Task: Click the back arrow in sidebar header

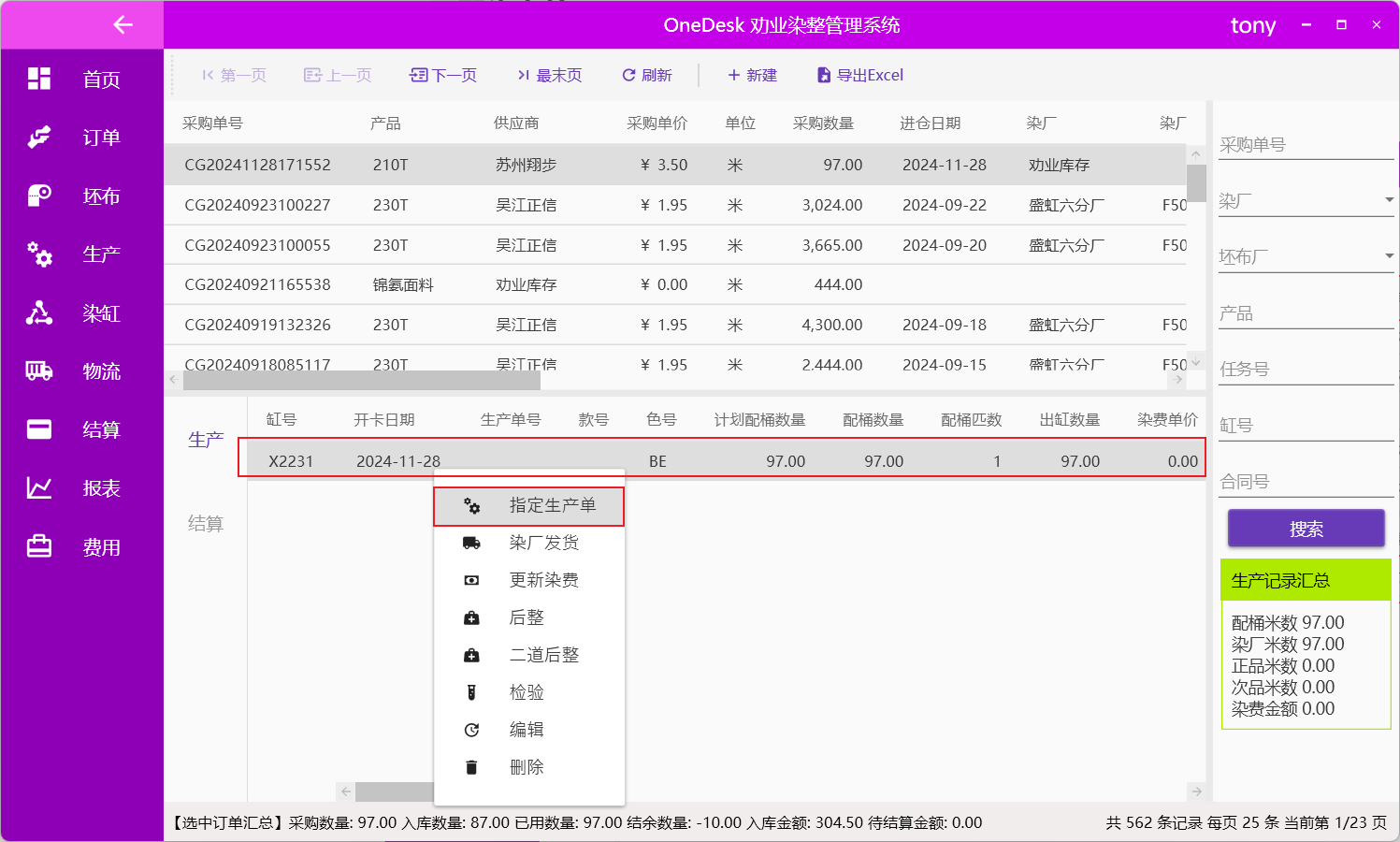Action: click(x=123, y=25)
